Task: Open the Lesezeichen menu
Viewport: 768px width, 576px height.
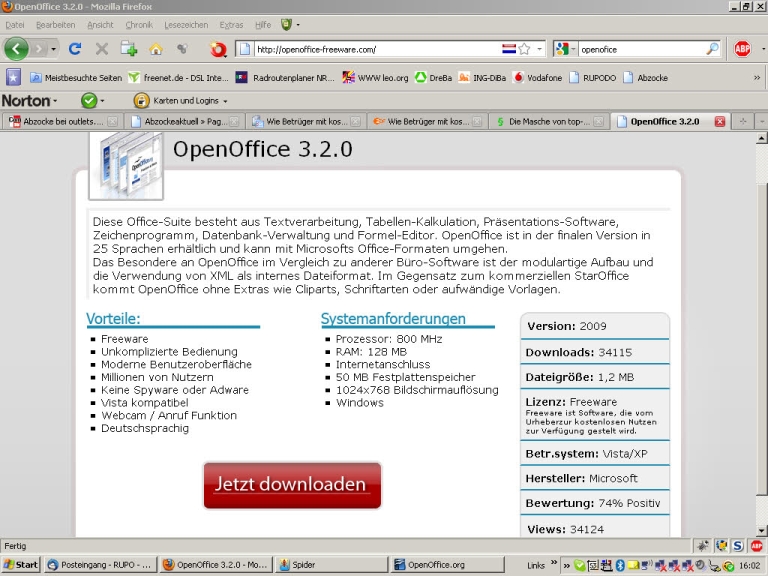Action: pyautogui.click(x=185, y=24)
